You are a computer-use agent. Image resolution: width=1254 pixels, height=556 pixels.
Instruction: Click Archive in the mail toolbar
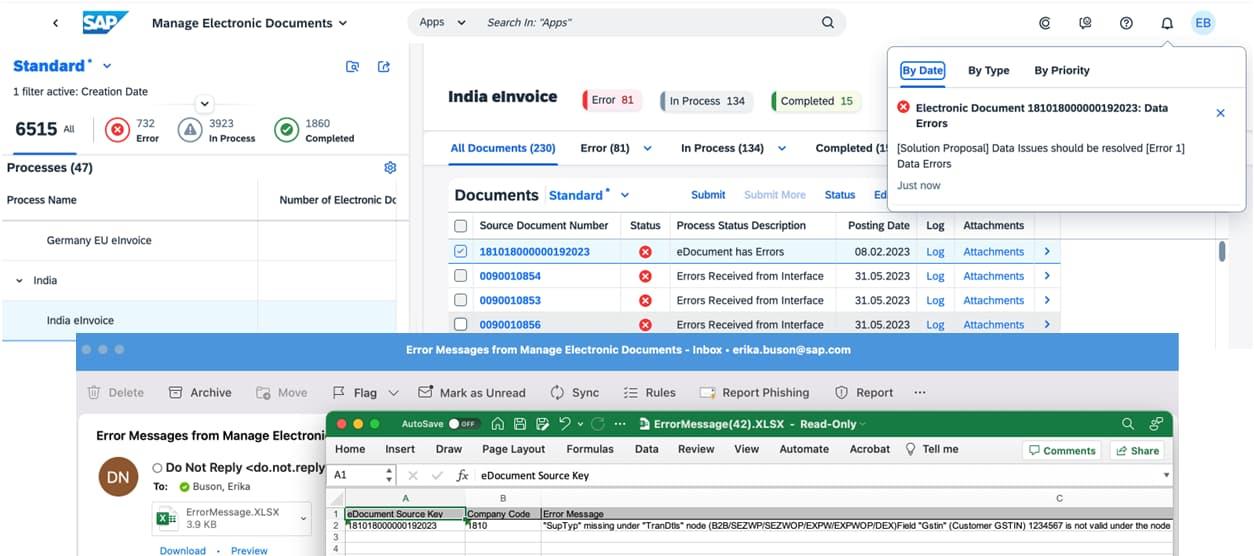coord(200,393)
